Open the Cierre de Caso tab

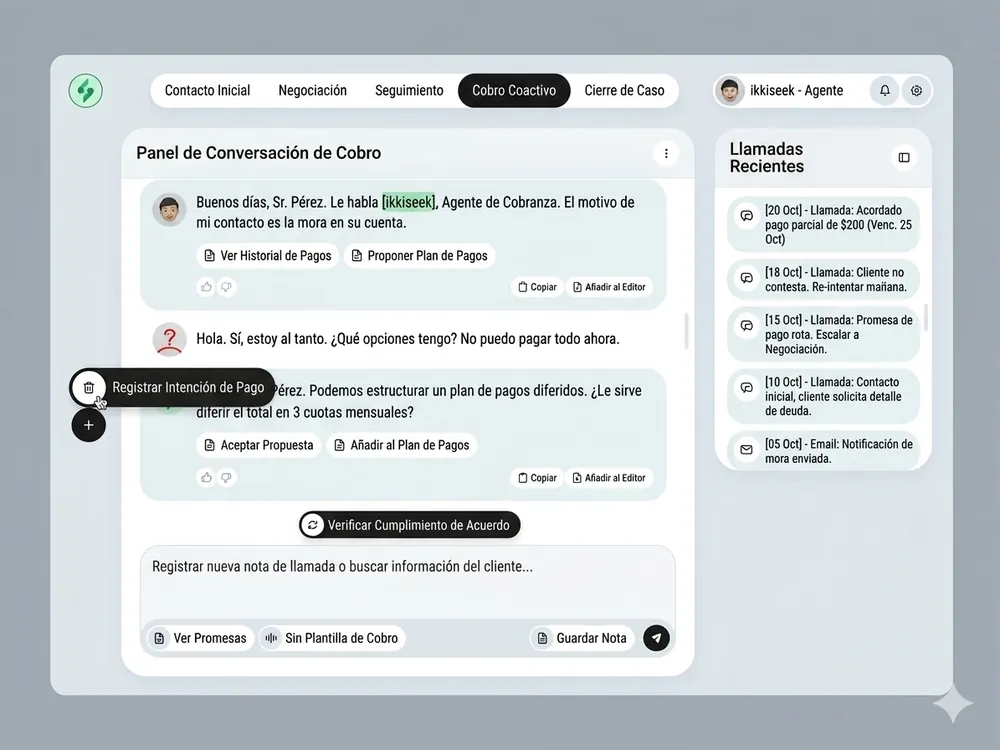(624, 91)
